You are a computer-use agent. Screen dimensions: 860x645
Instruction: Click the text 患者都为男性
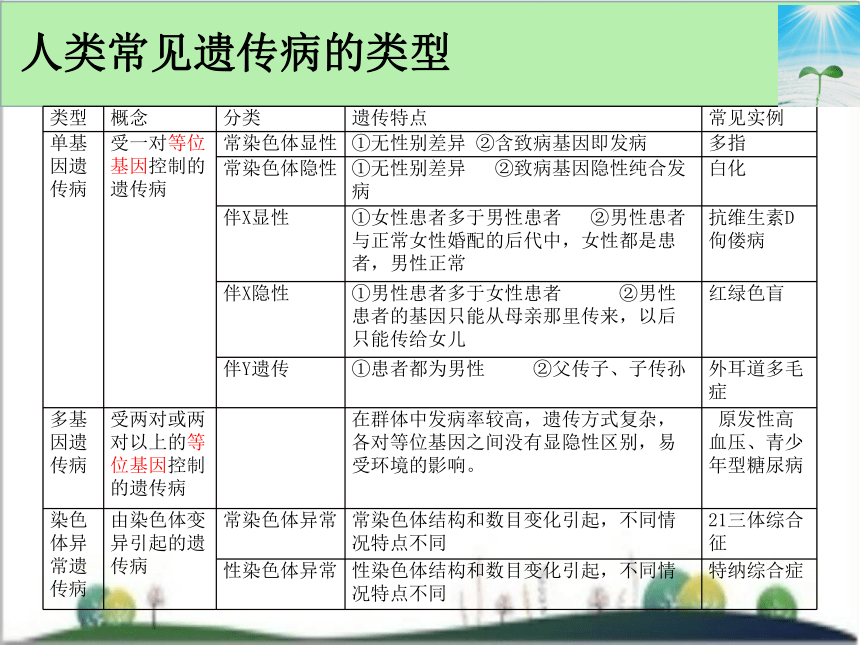click(x=428, y=369)
